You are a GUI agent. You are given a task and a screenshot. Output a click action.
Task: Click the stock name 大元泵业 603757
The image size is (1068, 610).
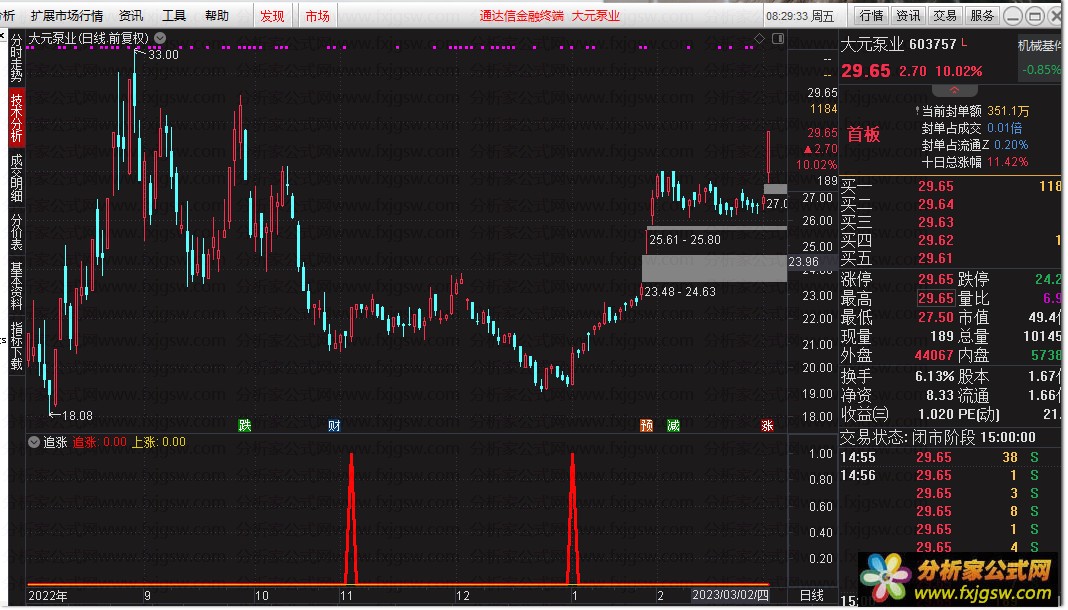click(x=898, y=45)
